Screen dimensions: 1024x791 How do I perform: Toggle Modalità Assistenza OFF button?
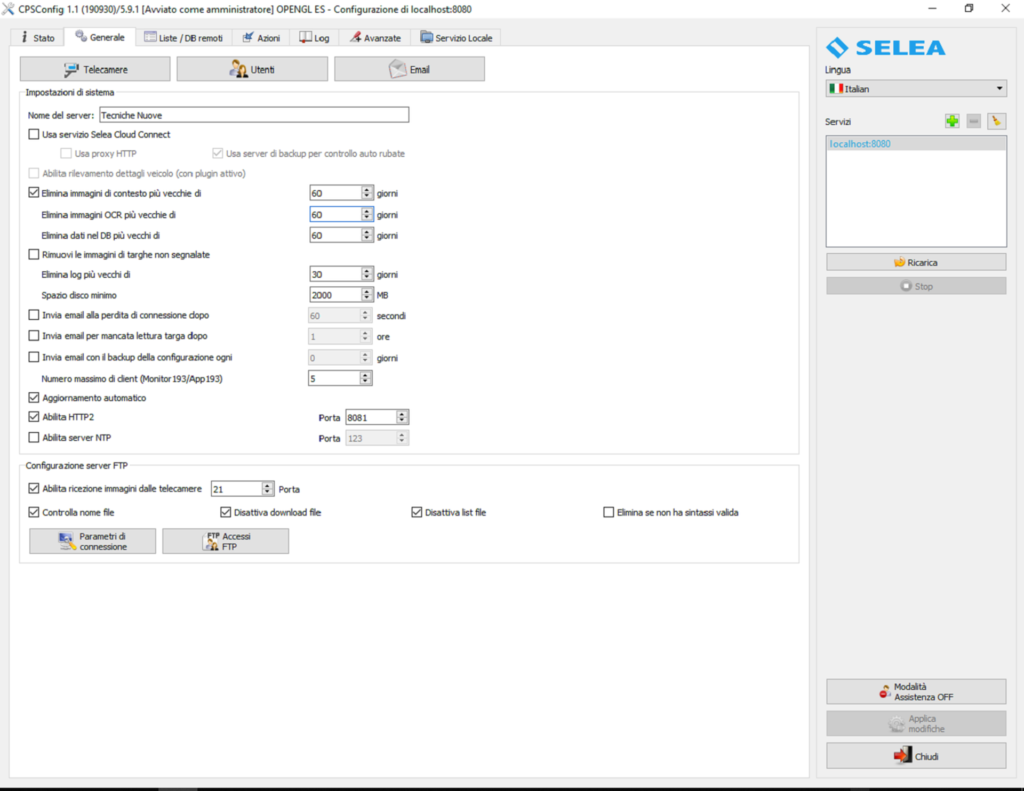pos(915,692)
